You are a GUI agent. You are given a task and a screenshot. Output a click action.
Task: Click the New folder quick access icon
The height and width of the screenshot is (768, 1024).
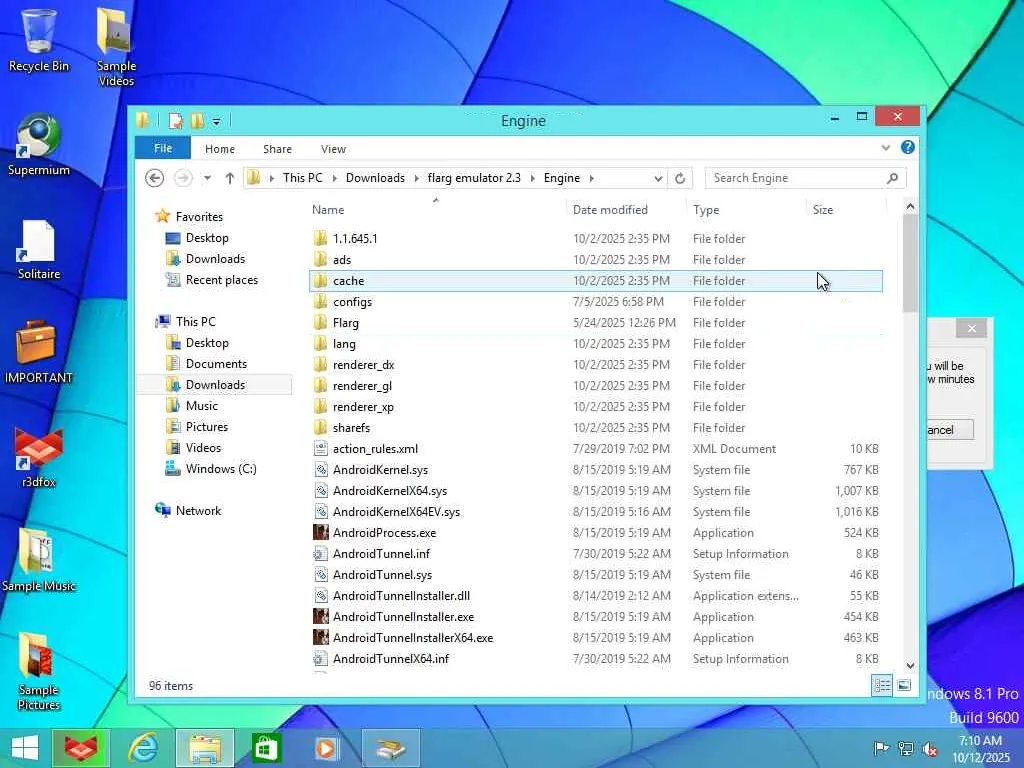pyautogui.click(x=197, y=121)
